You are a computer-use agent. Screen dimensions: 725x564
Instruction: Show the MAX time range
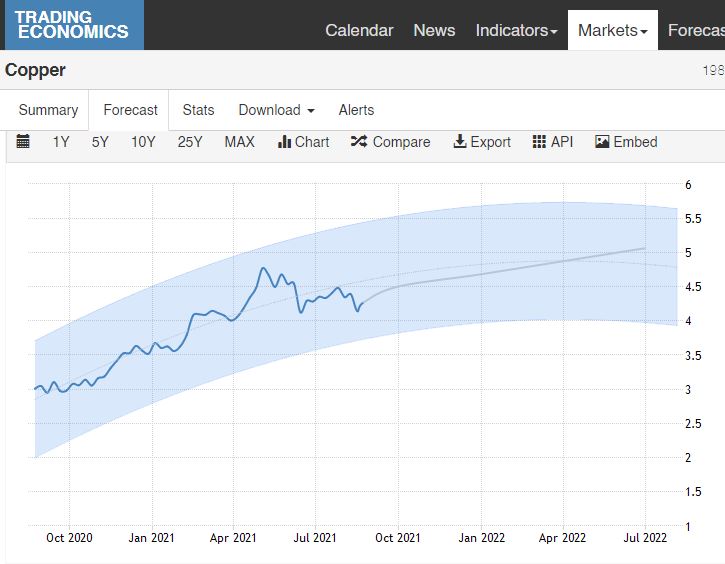(239, 142)
